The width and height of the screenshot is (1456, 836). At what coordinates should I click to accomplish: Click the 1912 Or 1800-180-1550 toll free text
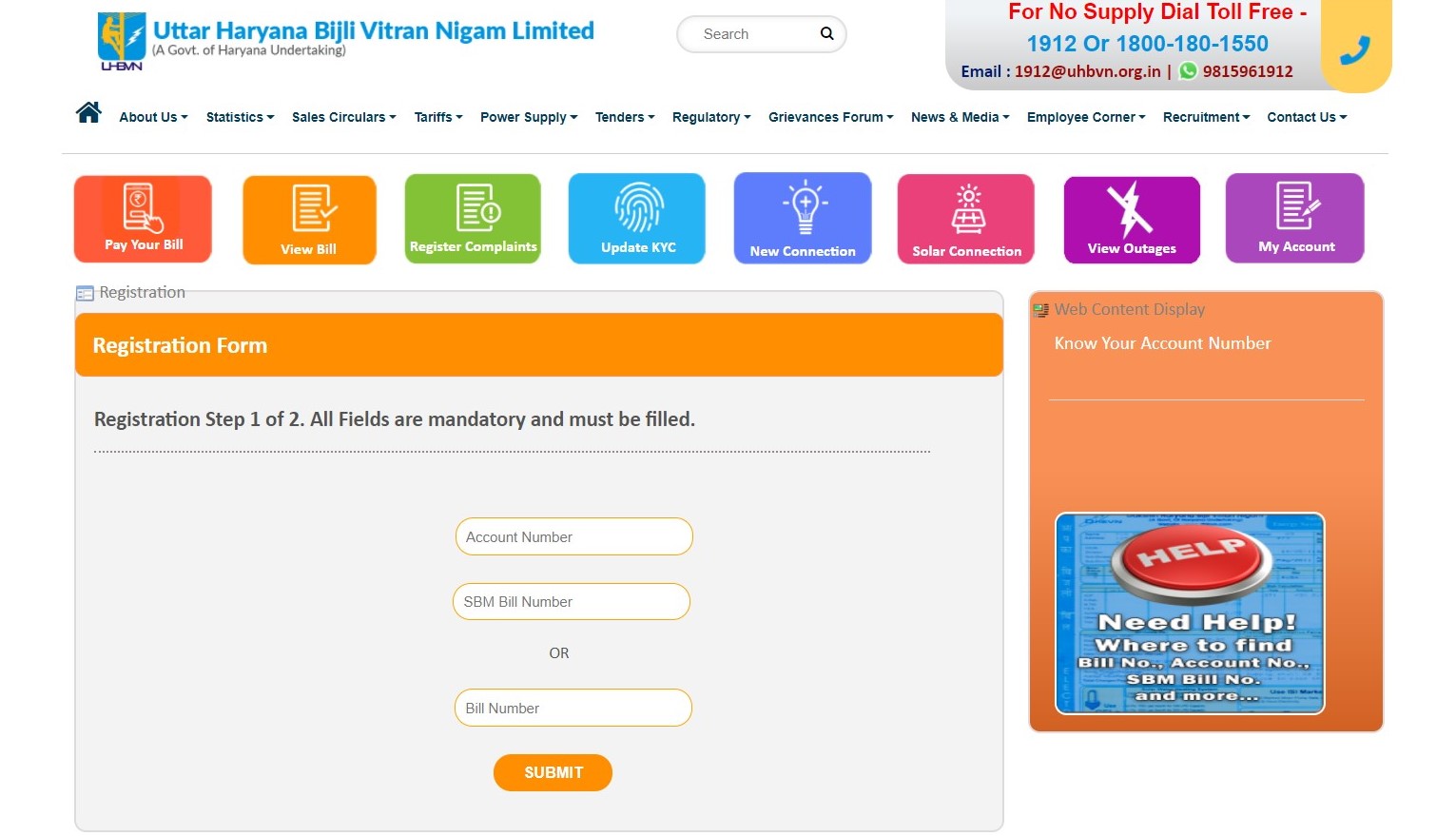pos(1147,43)
